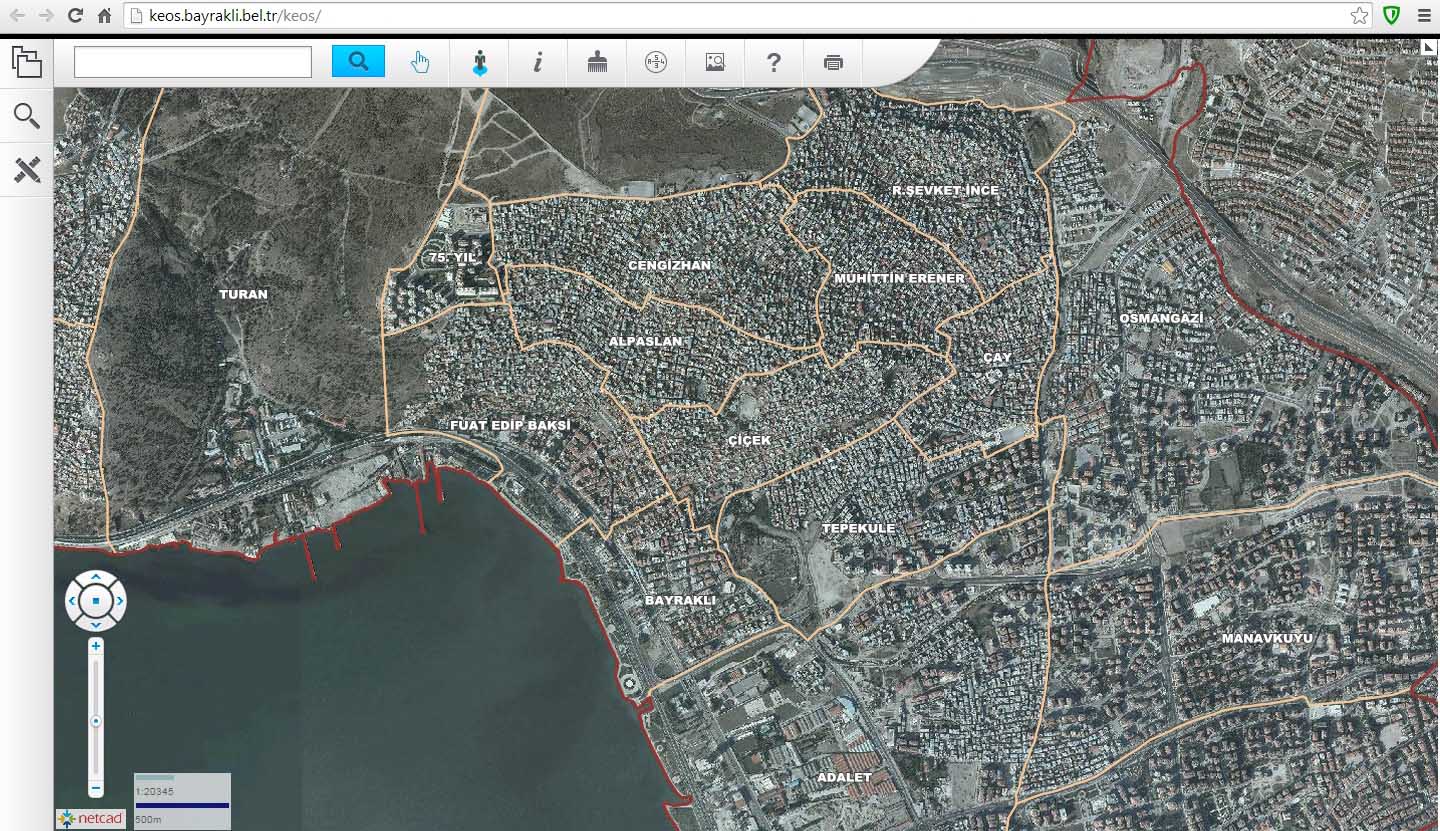This screenshot has width=1440, height=831.
Task: Pan the map up with arrow
Action: [96, 578]
